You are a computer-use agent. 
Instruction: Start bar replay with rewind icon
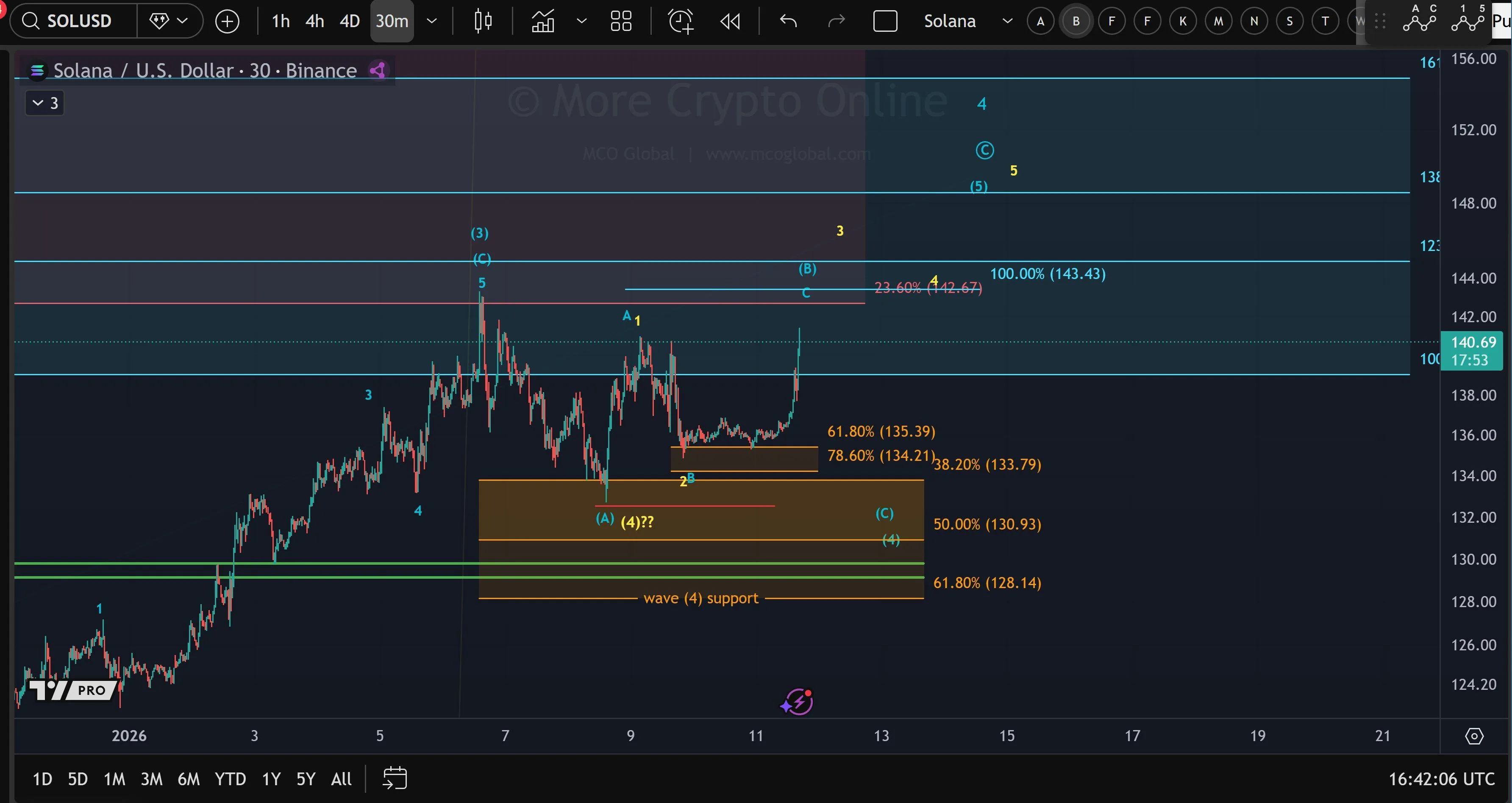(730, 21)
